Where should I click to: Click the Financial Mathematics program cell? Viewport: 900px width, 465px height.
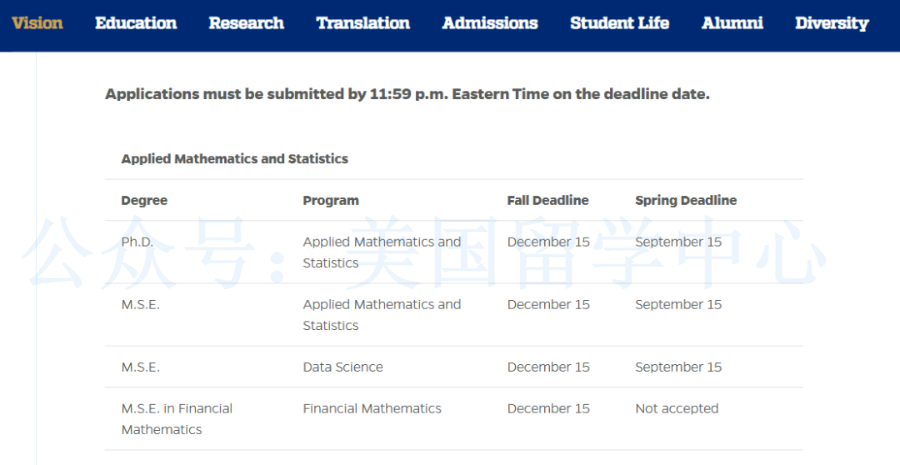[372, 408]
